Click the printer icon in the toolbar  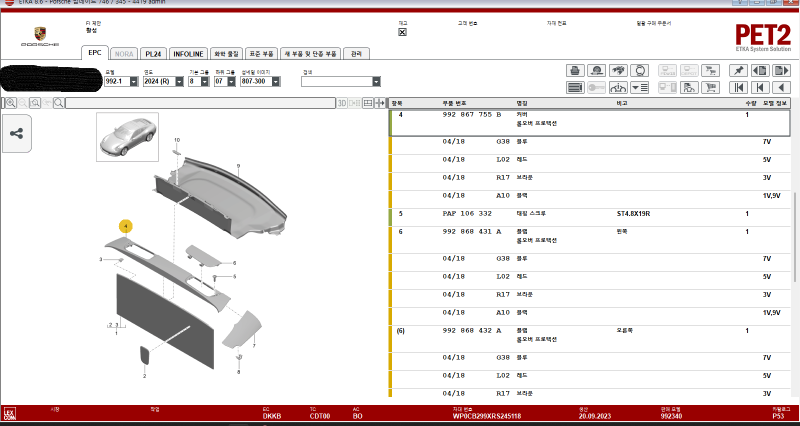[575, 70]
